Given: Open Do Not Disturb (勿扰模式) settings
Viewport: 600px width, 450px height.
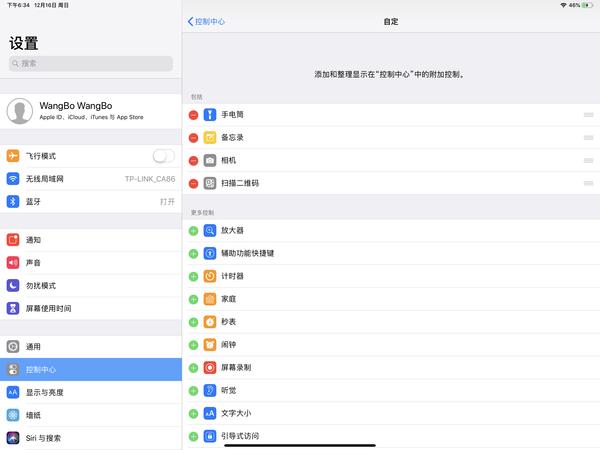Looking at the screenshot, I should pos(91,285).
